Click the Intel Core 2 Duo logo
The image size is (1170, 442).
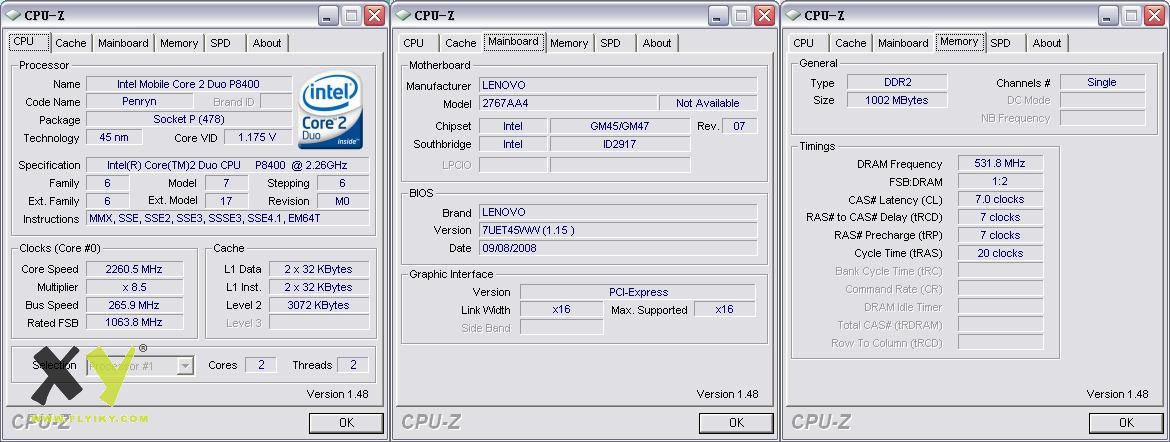click(x=331, y=111)
